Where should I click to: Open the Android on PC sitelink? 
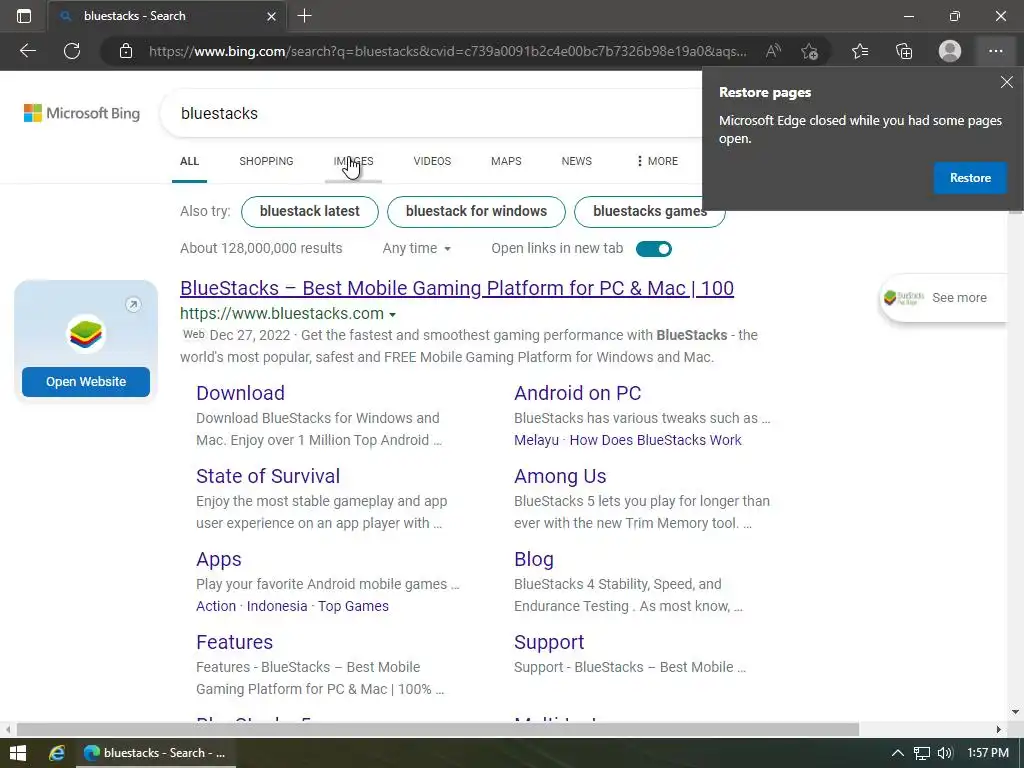pyautogui.click(x=577, y=393)
